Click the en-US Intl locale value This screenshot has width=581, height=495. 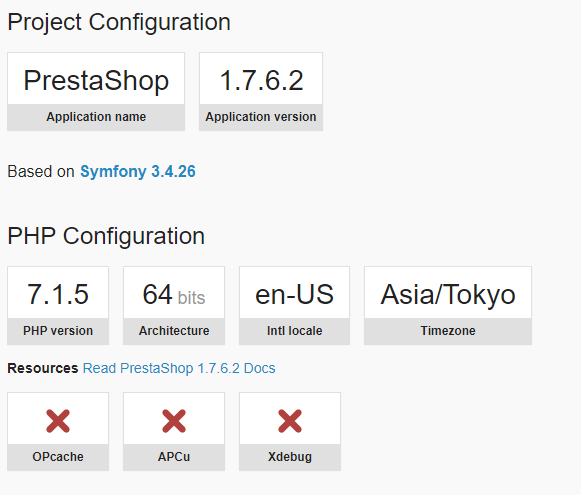(295, 294)
